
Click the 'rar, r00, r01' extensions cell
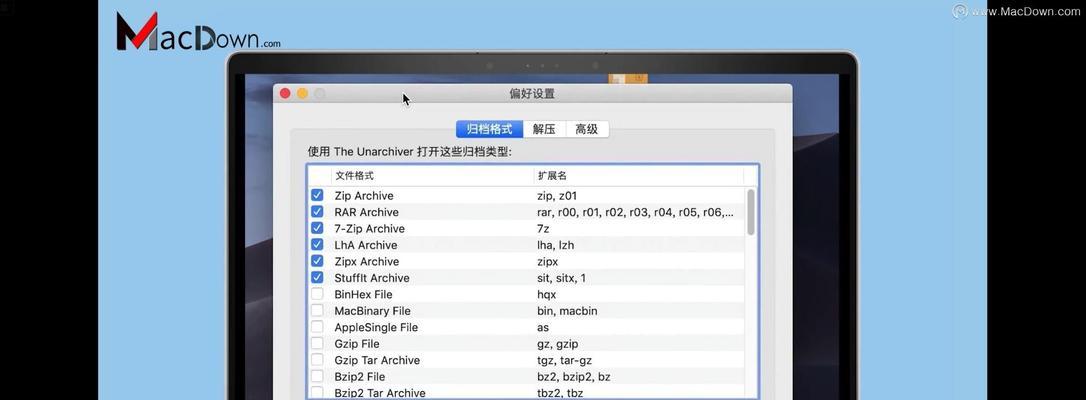pos(636,212)
